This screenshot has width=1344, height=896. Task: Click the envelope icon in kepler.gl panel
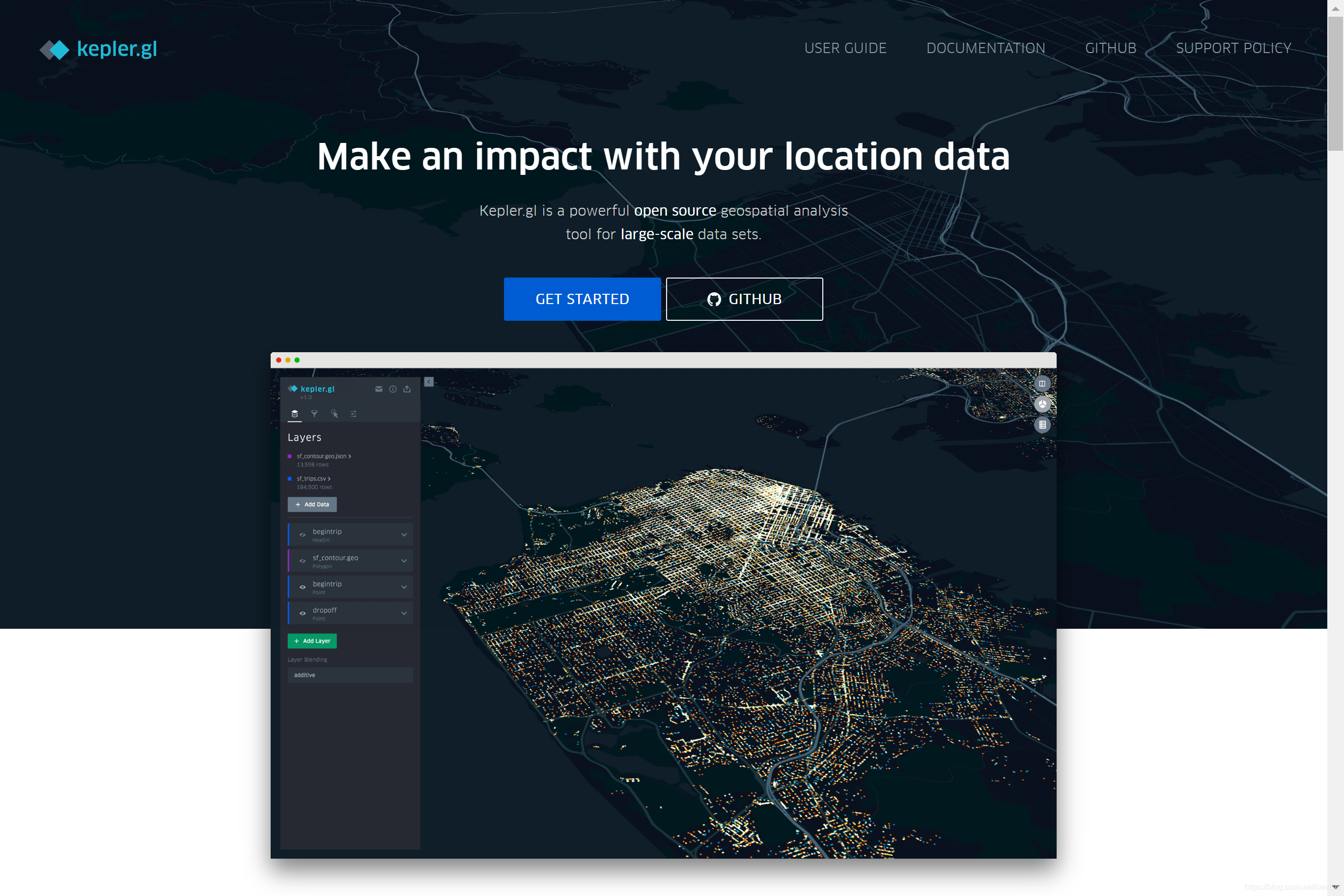pos(379,389)
